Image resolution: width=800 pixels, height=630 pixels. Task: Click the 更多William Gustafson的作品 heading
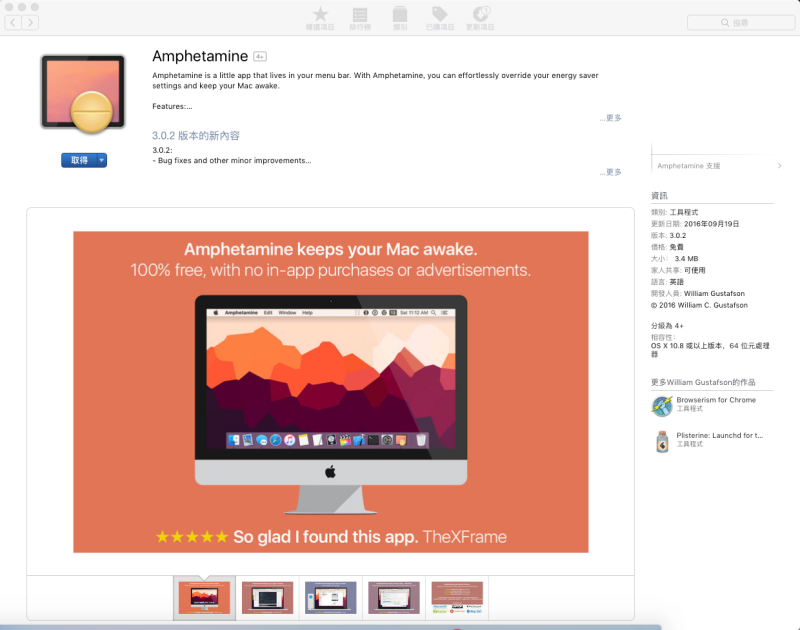click(703, 382)
